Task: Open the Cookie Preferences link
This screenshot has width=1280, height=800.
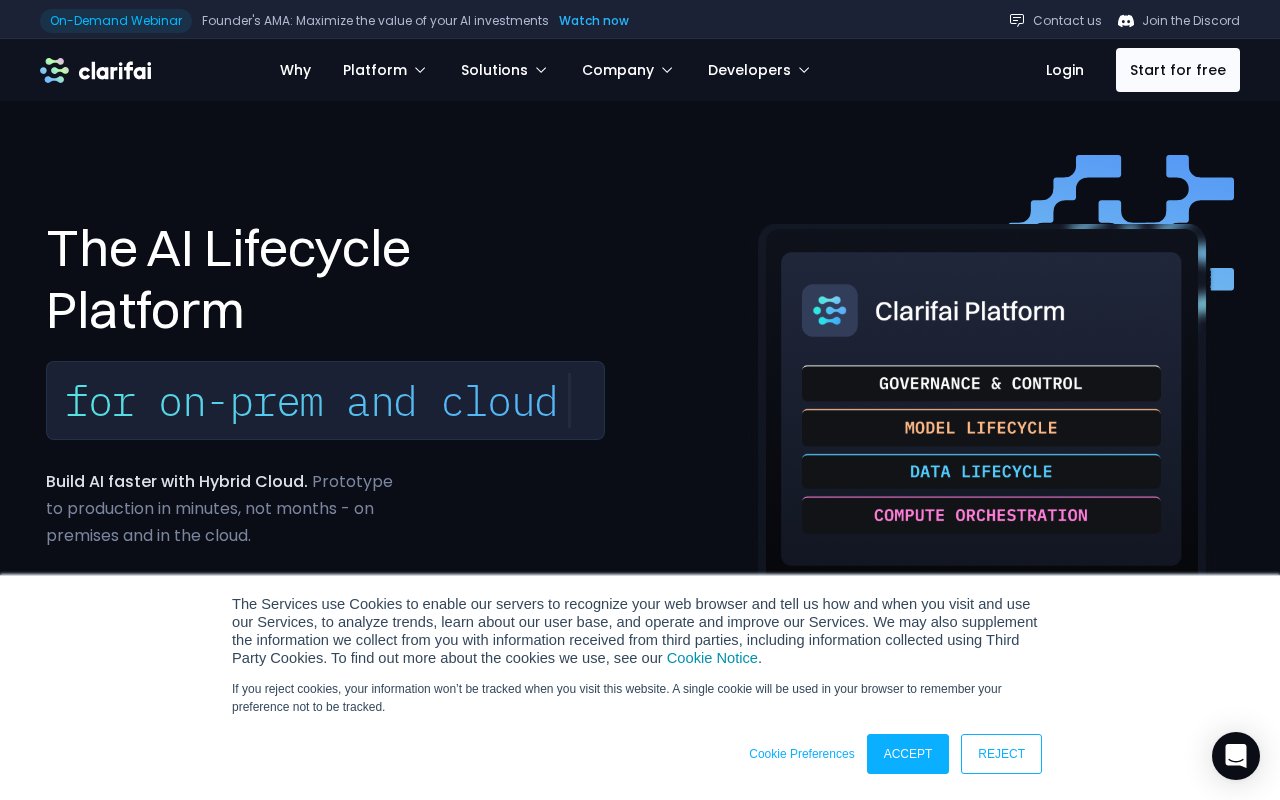Action: click(x=802, y=754)
